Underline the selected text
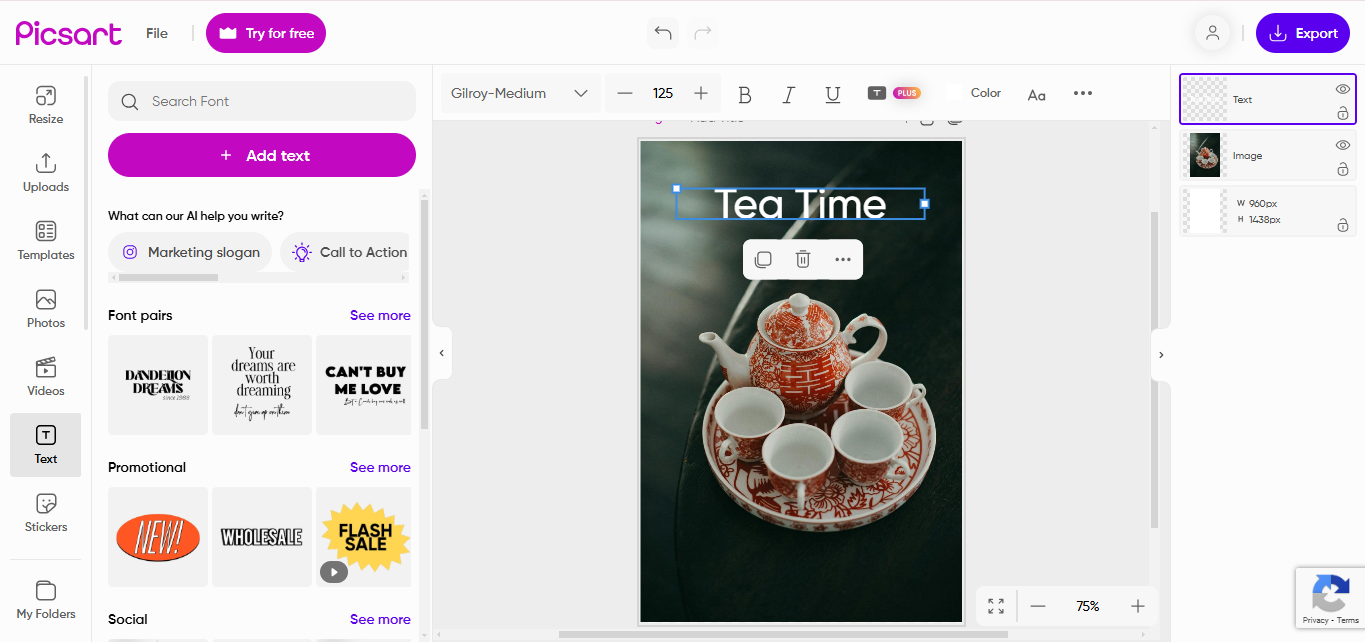Image resolution: width=1365 pixels, height=642 pixels. click(832, 94)
